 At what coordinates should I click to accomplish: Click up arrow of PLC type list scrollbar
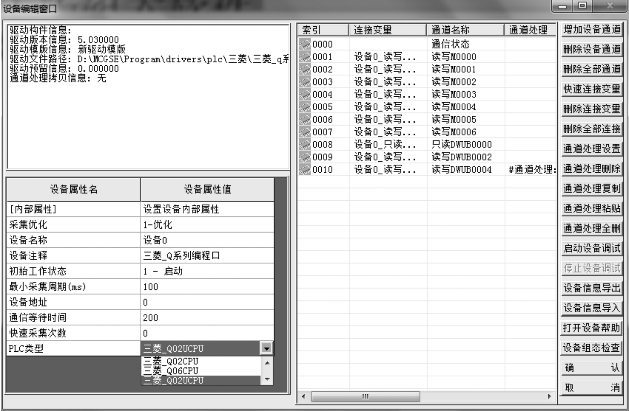tap(267, 363)
